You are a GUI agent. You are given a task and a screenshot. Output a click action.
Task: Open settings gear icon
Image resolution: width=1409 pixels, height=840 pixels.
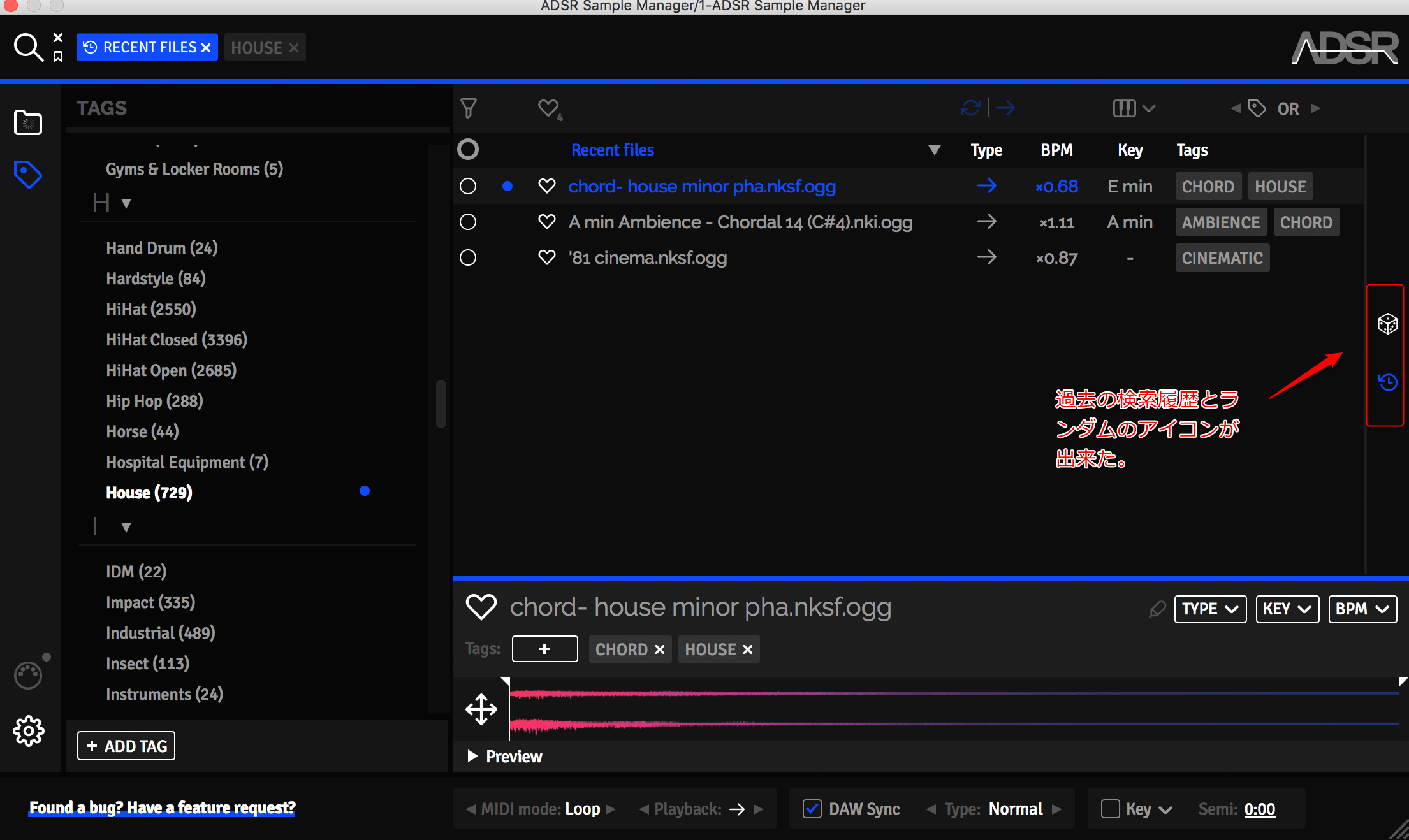(x=29, y=731)
